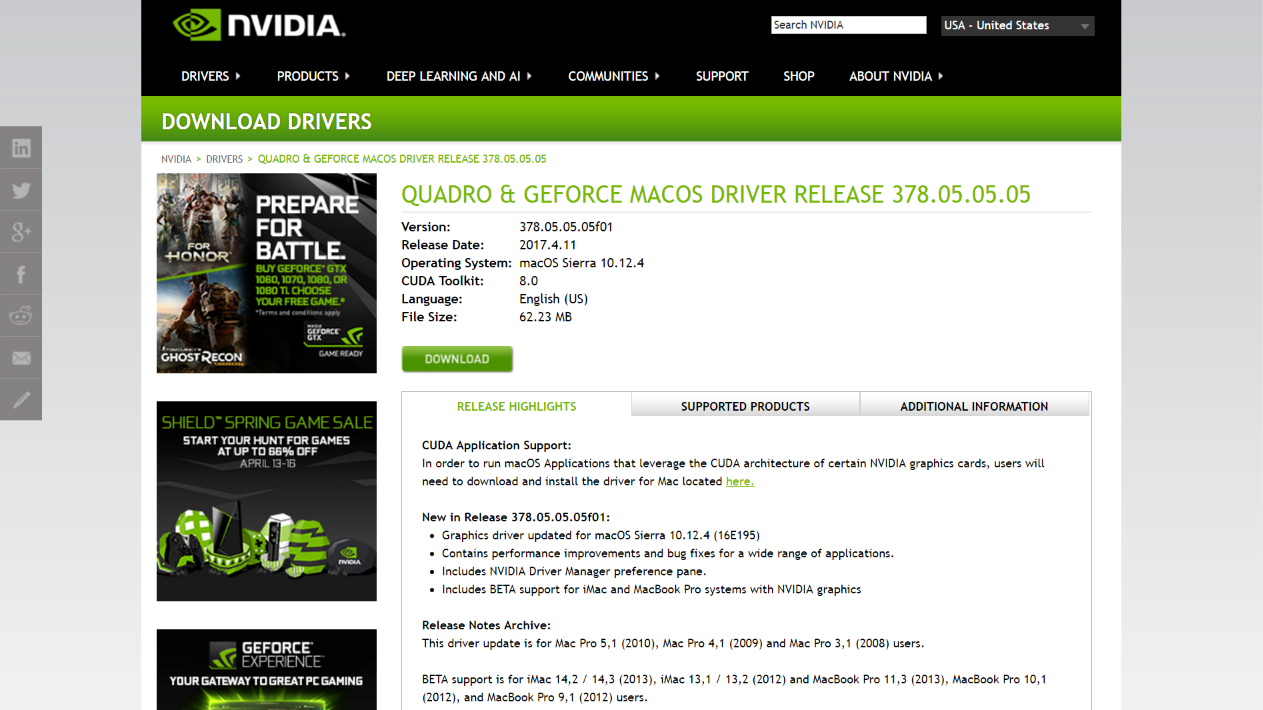Click the 'Release Notes Archive:' heading
Viewport: 1263px width, 710px height.
[x=486, y=625]
